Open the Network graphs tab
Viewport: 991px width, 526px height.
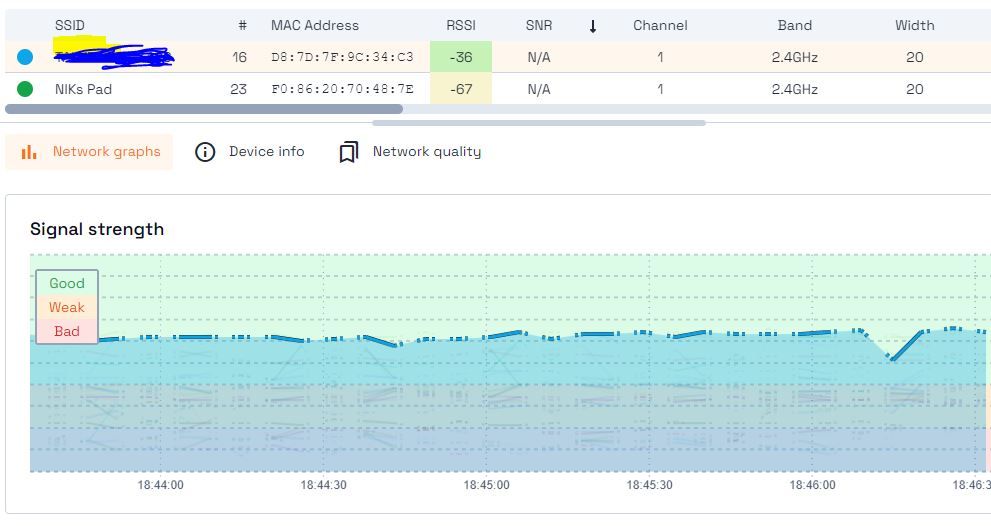[x=106, y=152]
